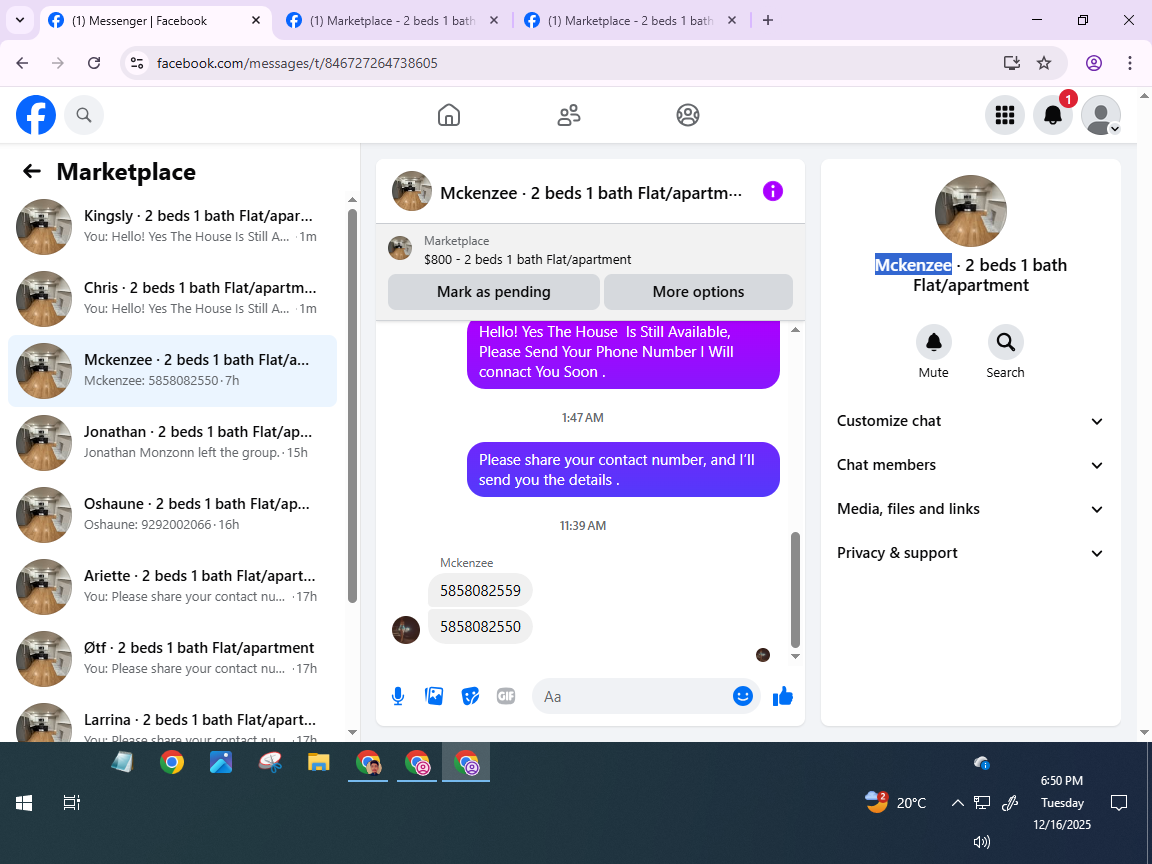Click the Facebook search magnifier icon
The image size is (1152, 864).
[84, 115]
